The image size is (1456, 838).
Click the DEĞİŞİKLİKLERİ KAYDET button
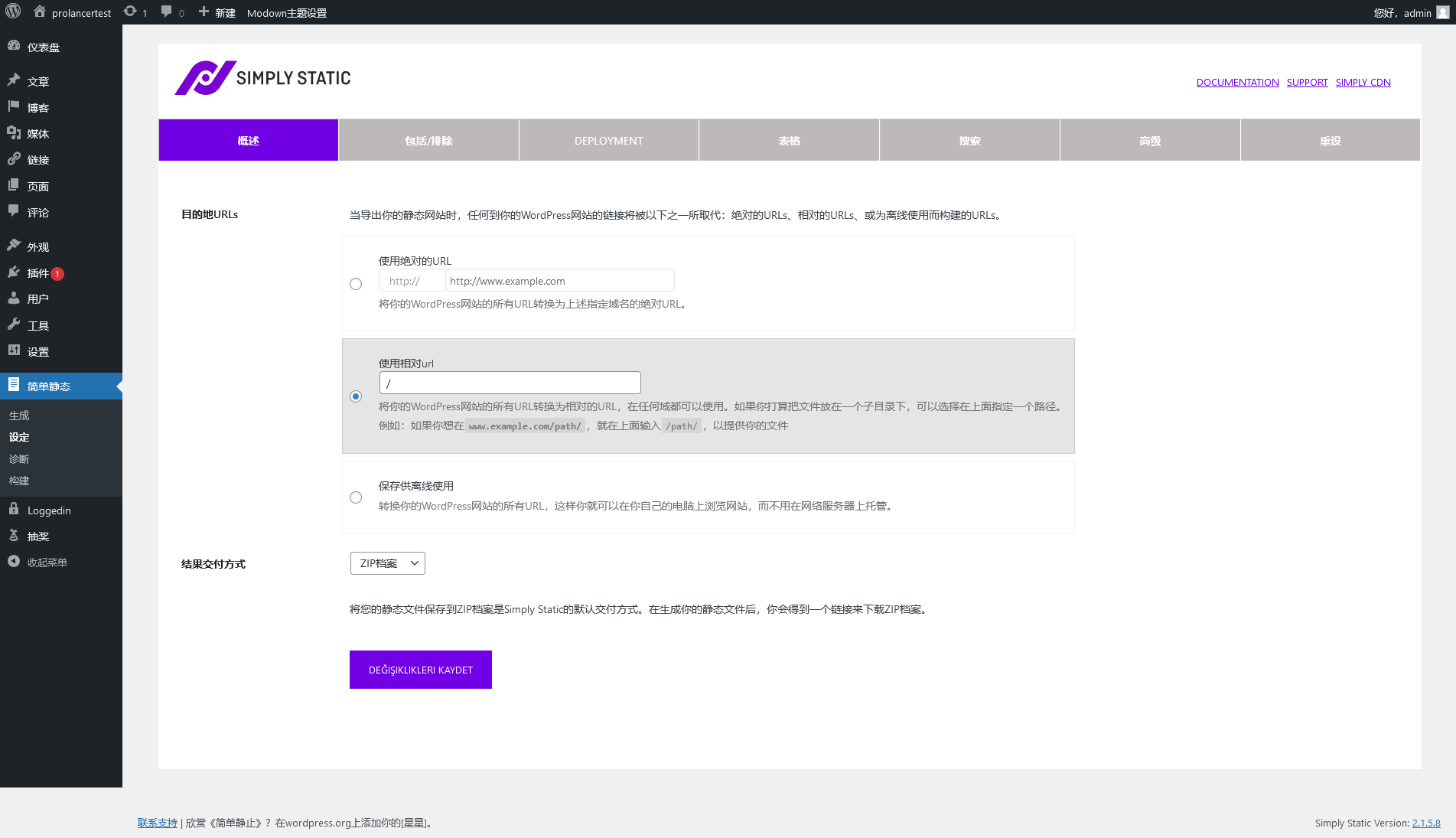[x=420, y=670]
